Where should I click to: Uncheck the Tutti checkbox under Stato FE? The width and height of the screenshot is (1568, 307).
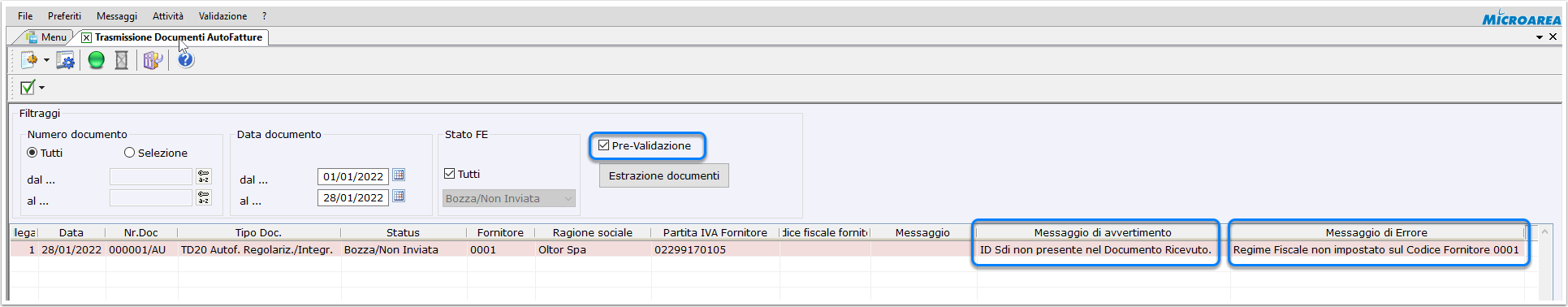coord(450,174)
